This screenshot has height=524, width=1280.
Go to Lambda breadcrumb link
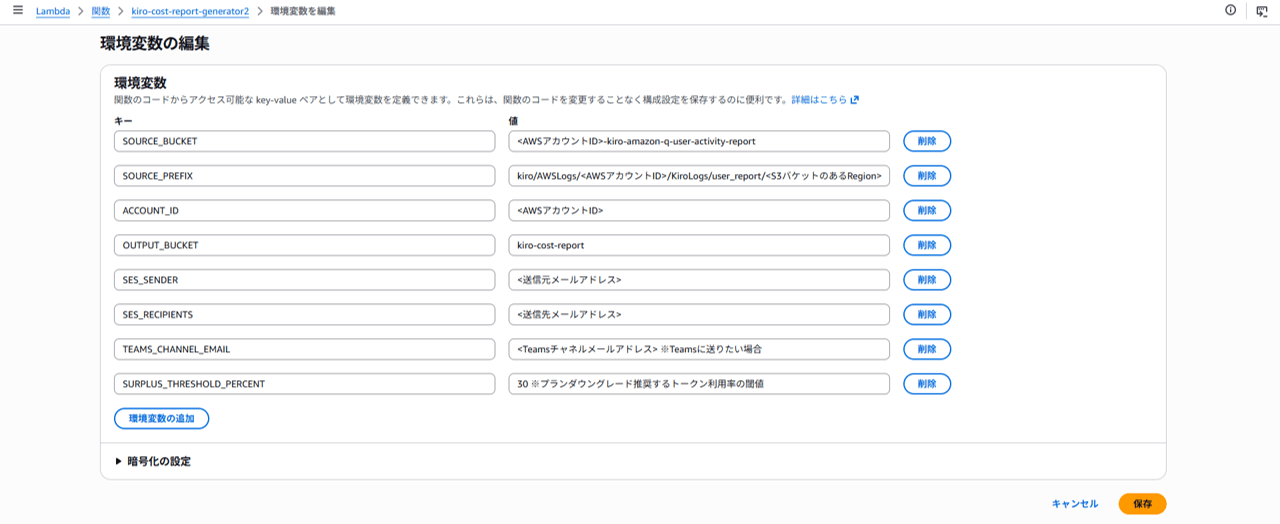click(x=53, y=11)
